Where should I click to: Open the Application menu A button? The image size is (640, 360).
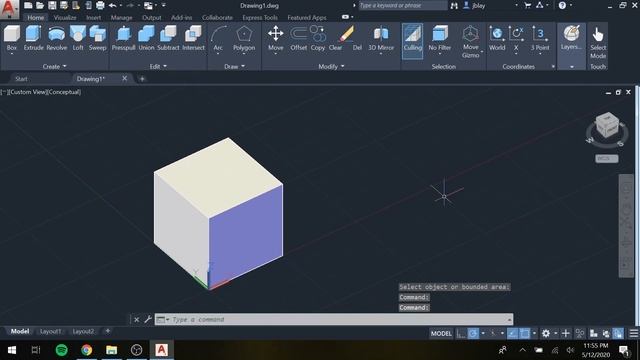pyautogui.click(x=9, y=9)
